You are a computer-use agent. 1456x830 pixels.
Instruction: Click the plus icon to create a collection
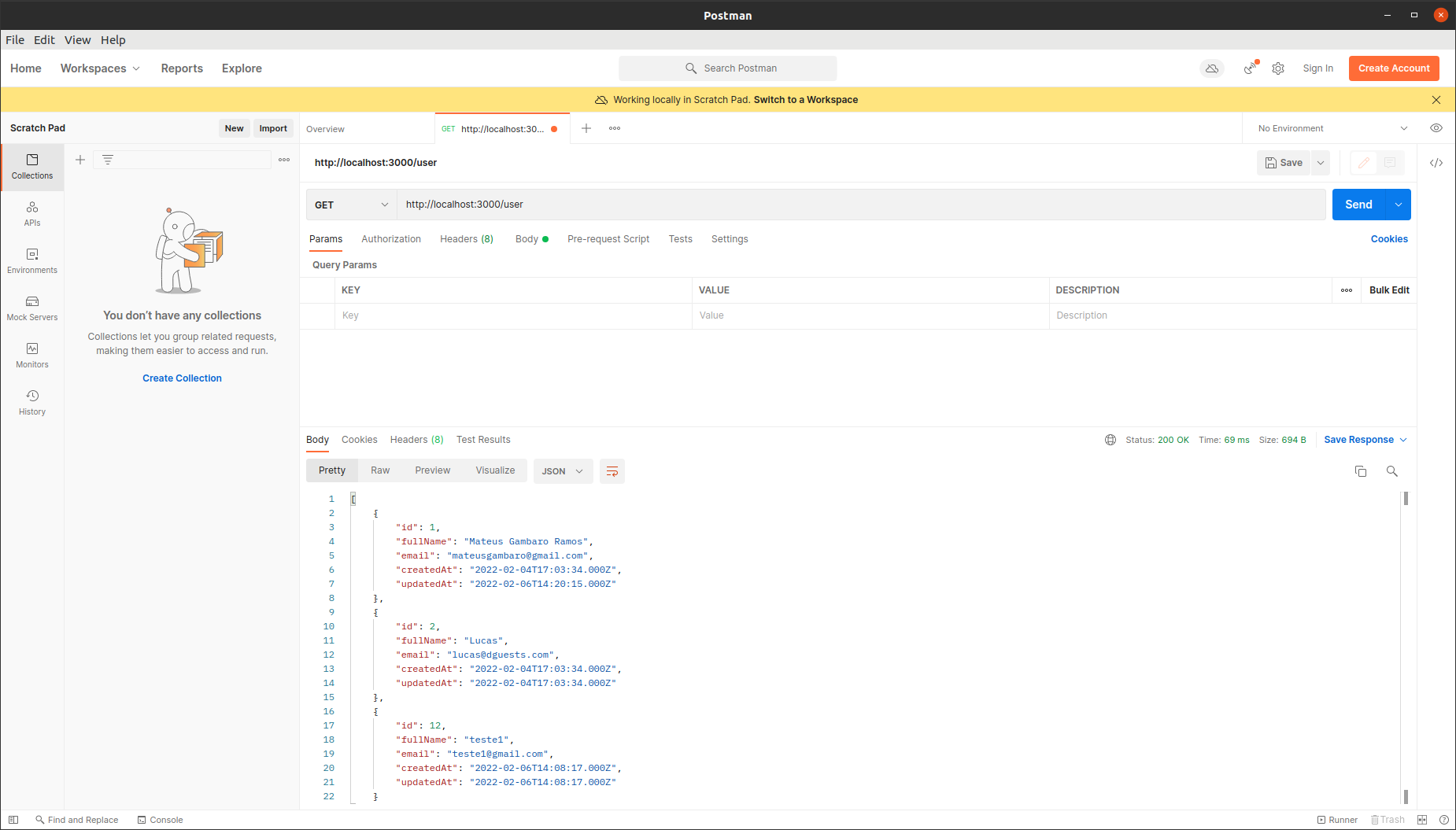(80, 160)
